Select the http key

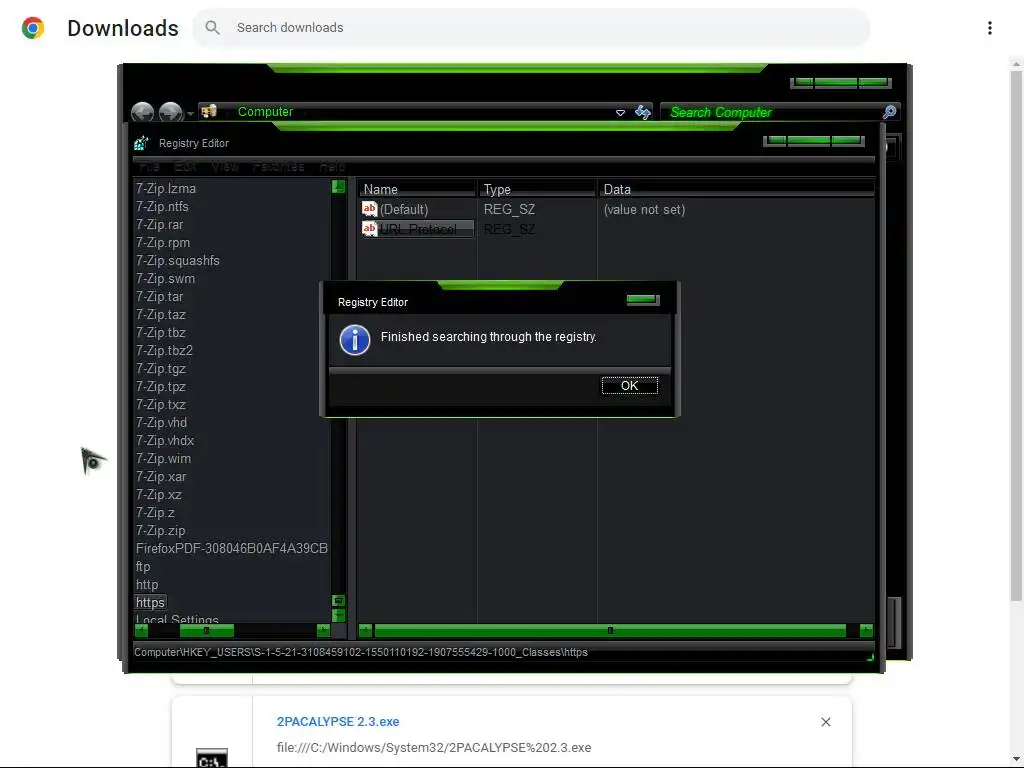147,585
